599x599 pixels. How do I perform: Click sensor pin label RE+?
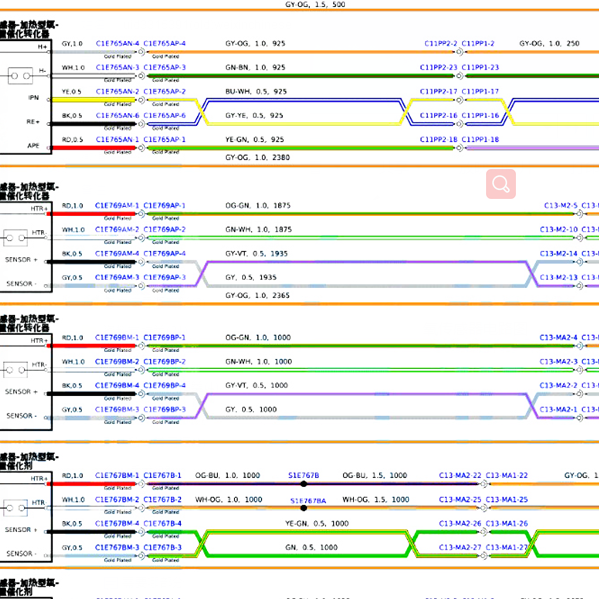click(33, 122)
